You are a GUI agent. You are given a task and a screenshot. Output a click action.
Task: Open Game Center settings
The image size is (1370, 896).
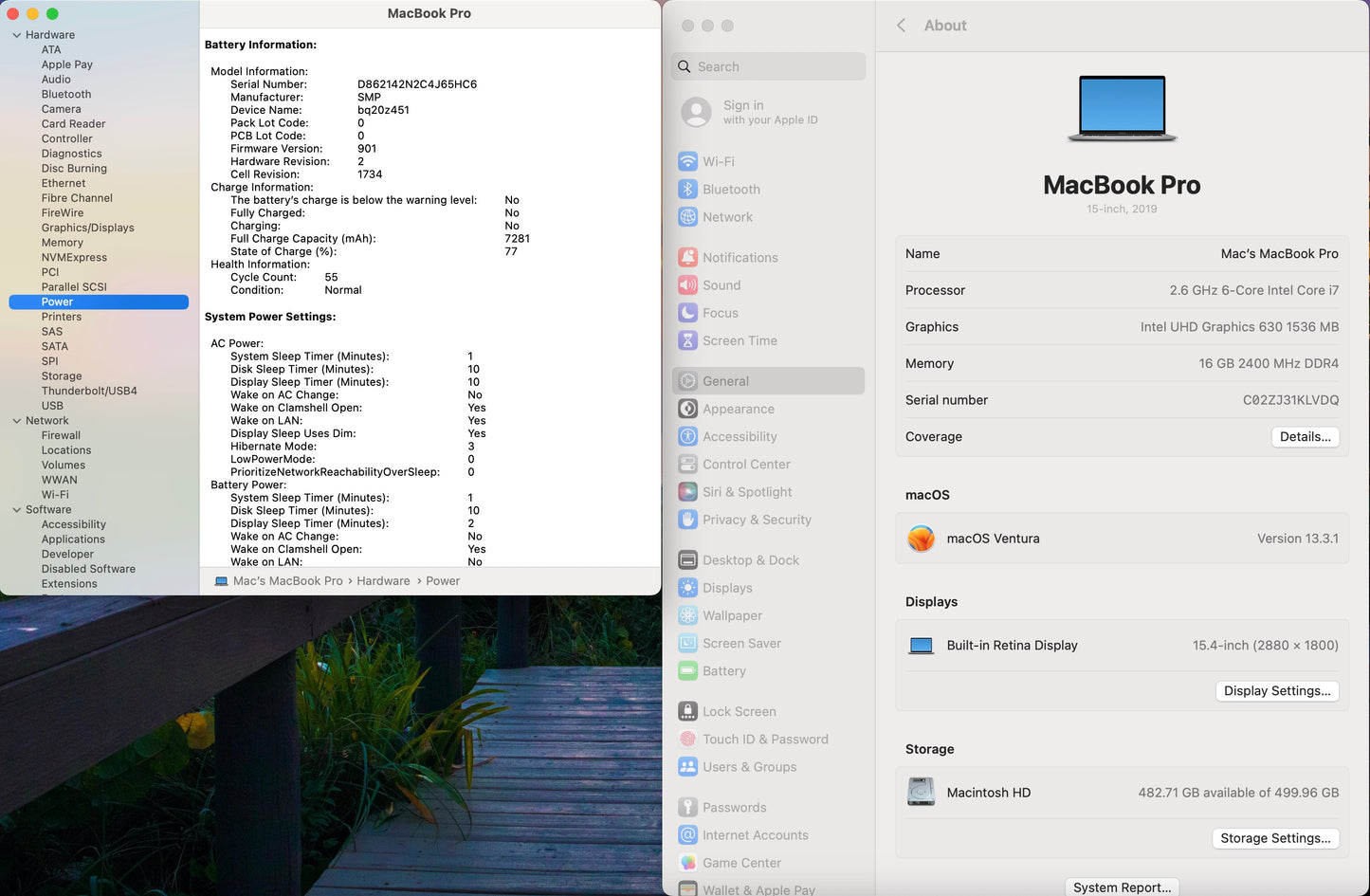coord(742,863)
